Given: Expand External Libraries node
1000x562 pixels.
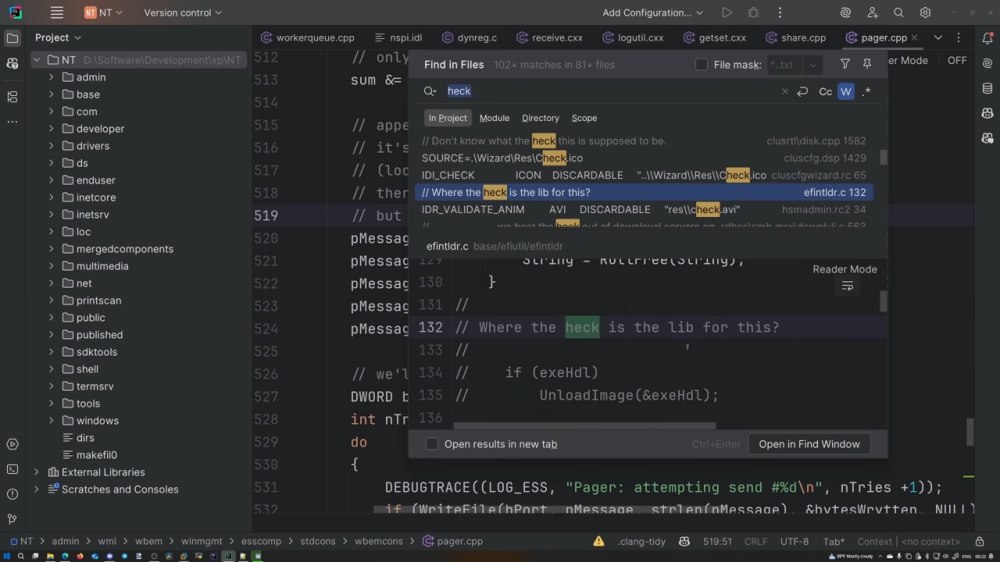Looking at the screenshot, I should [x=36, y=472].
